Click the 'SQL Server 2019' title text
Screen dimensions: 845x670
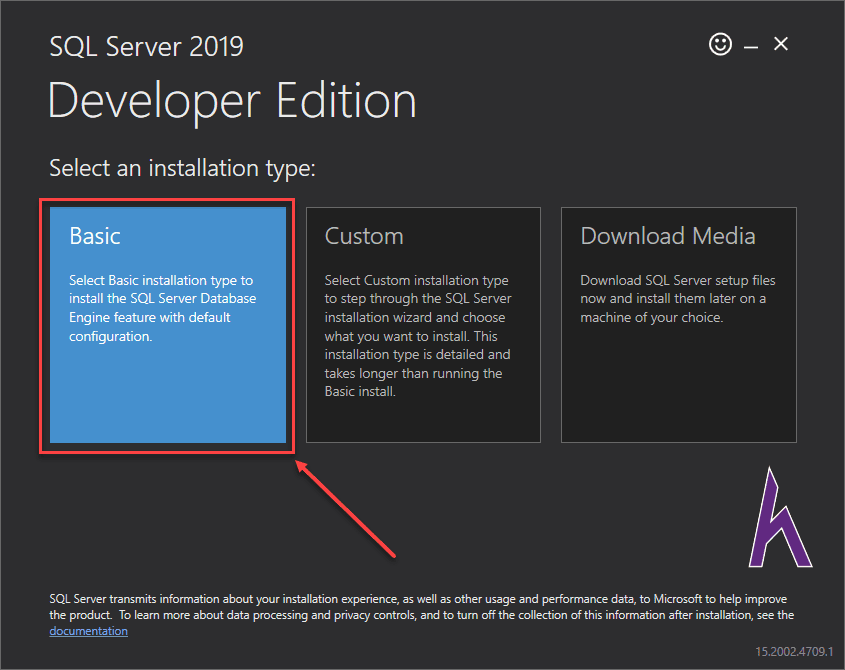[x=146, y=46]
